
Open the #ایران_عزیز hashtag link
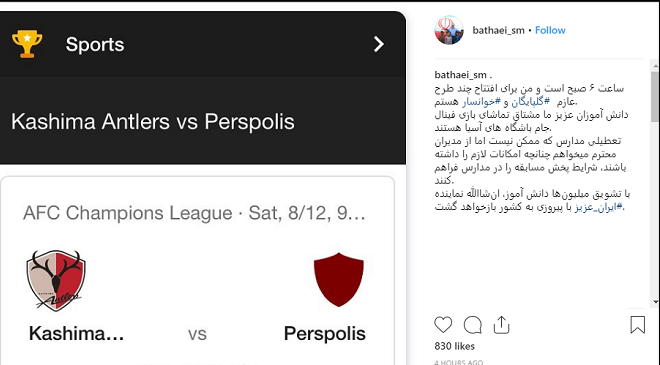598,207
